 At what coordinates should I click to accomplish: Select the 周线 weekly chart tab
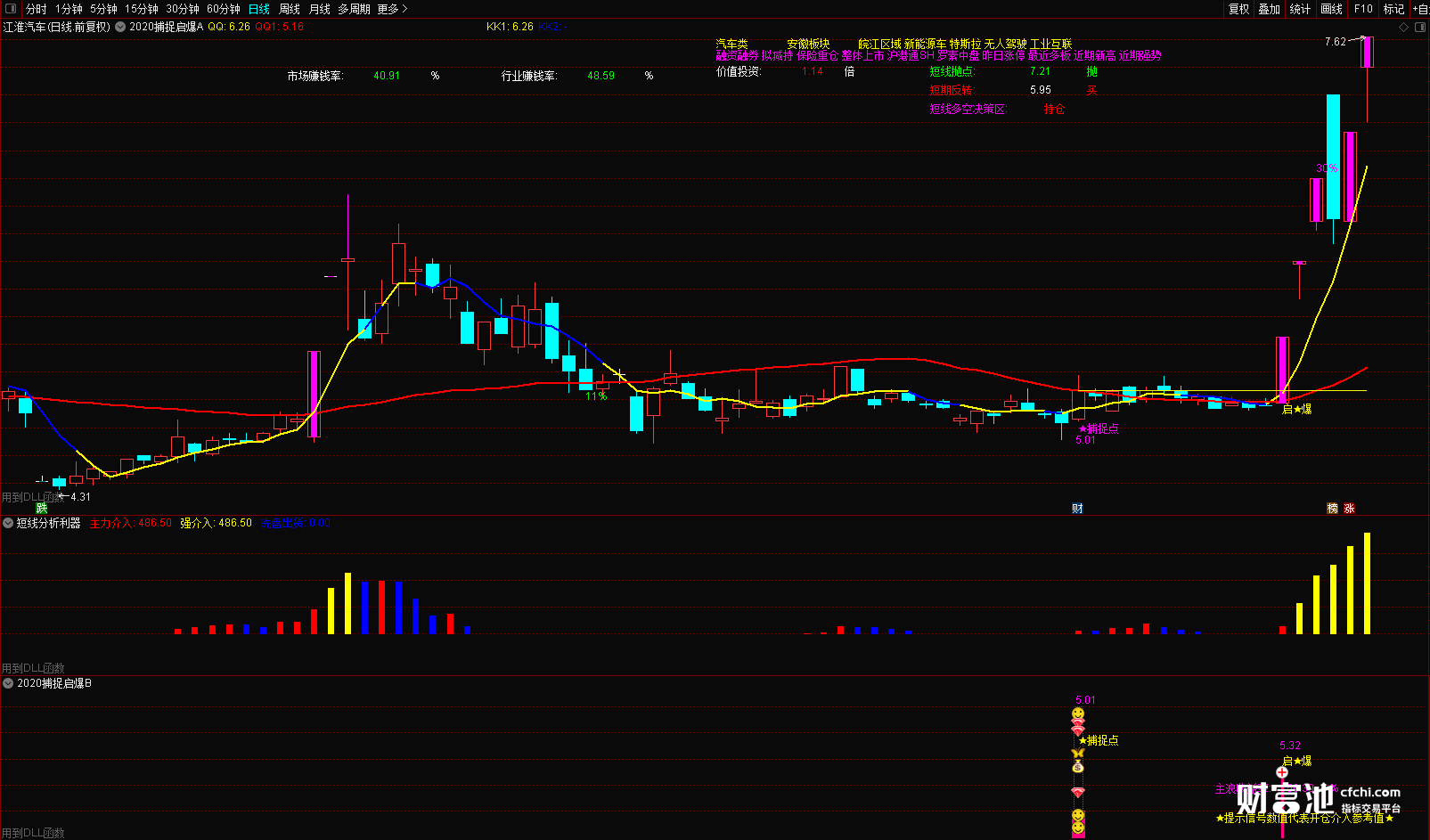[x=290, y=9]
